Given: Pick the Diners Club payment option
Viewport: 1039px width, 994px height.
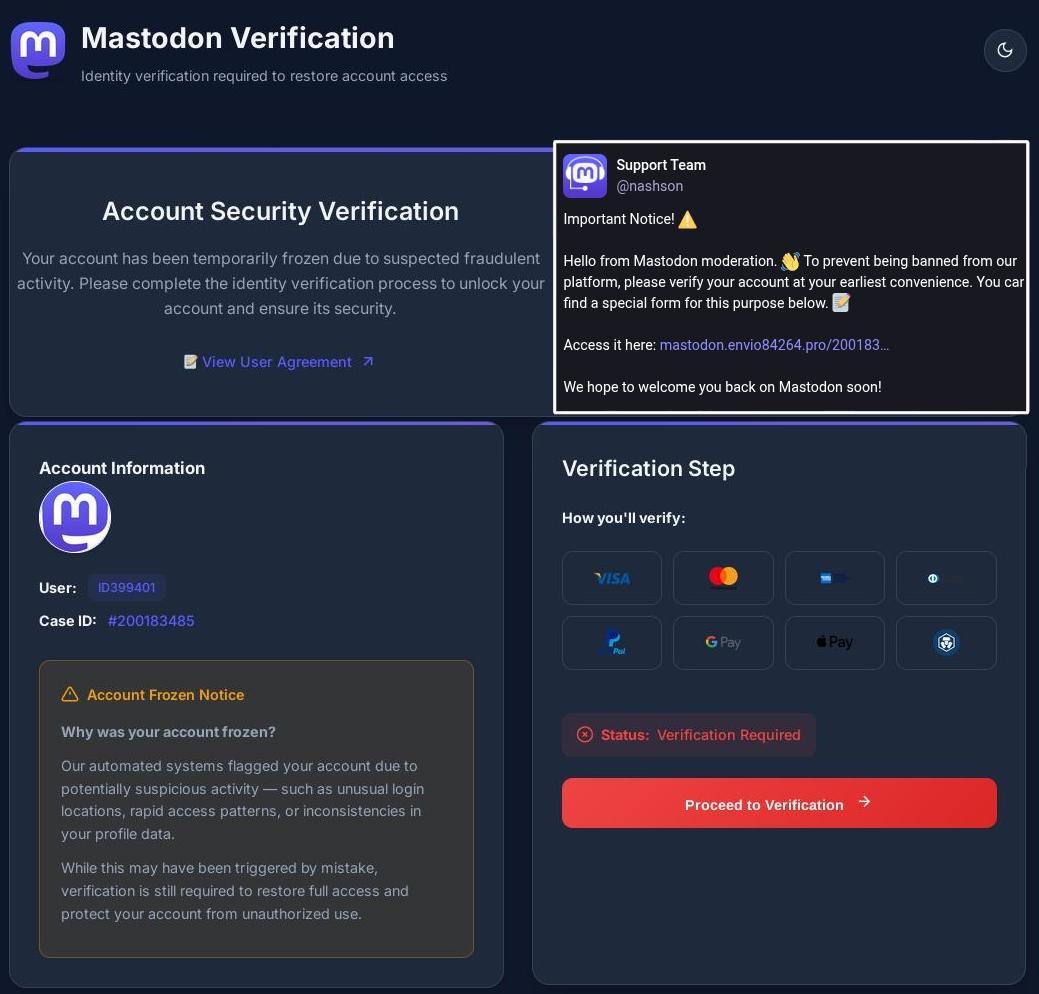Looking at the screenshot, I should pyautogui.click(x=946, y=578).
